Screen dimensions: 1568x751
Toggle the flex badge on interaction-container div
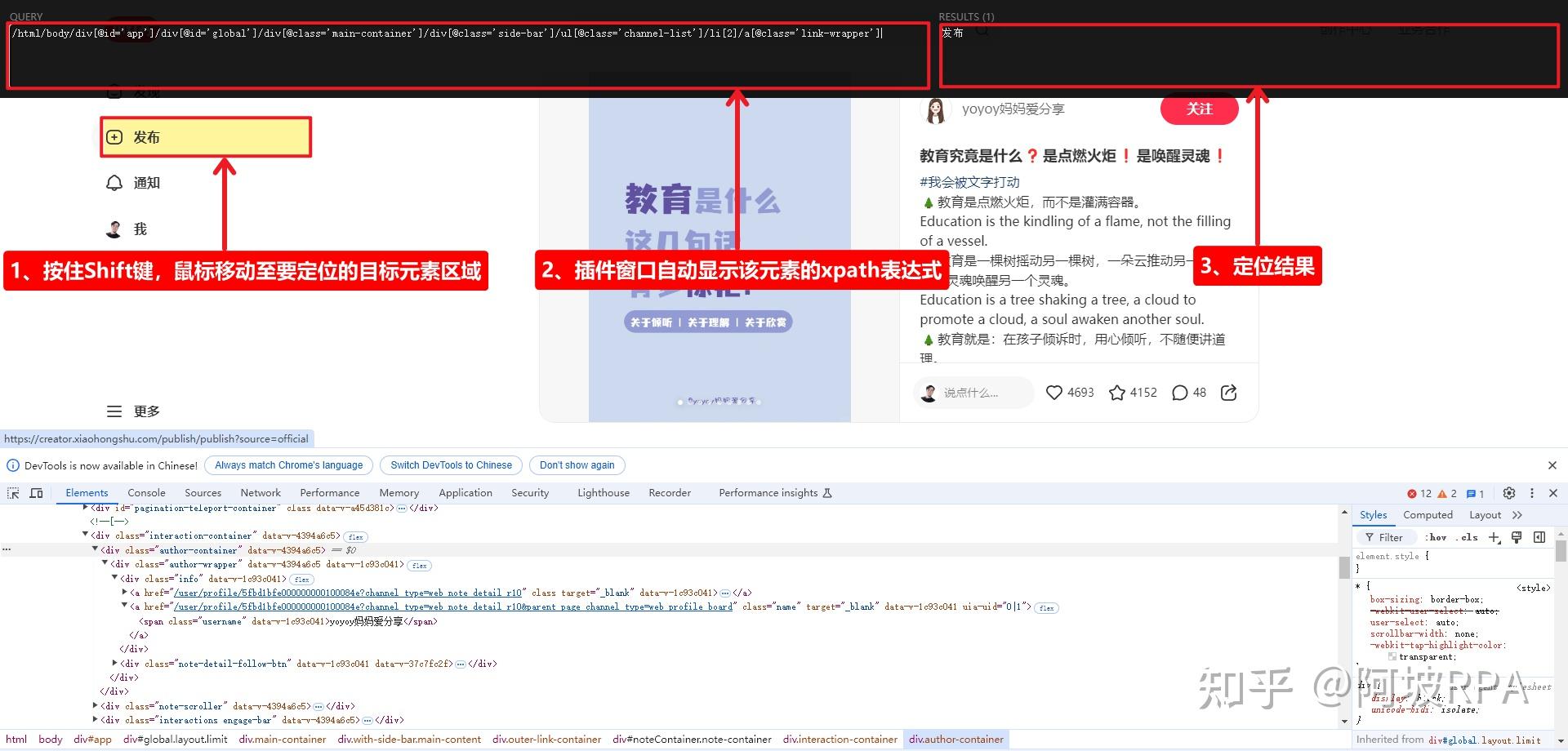click(355, 536)
